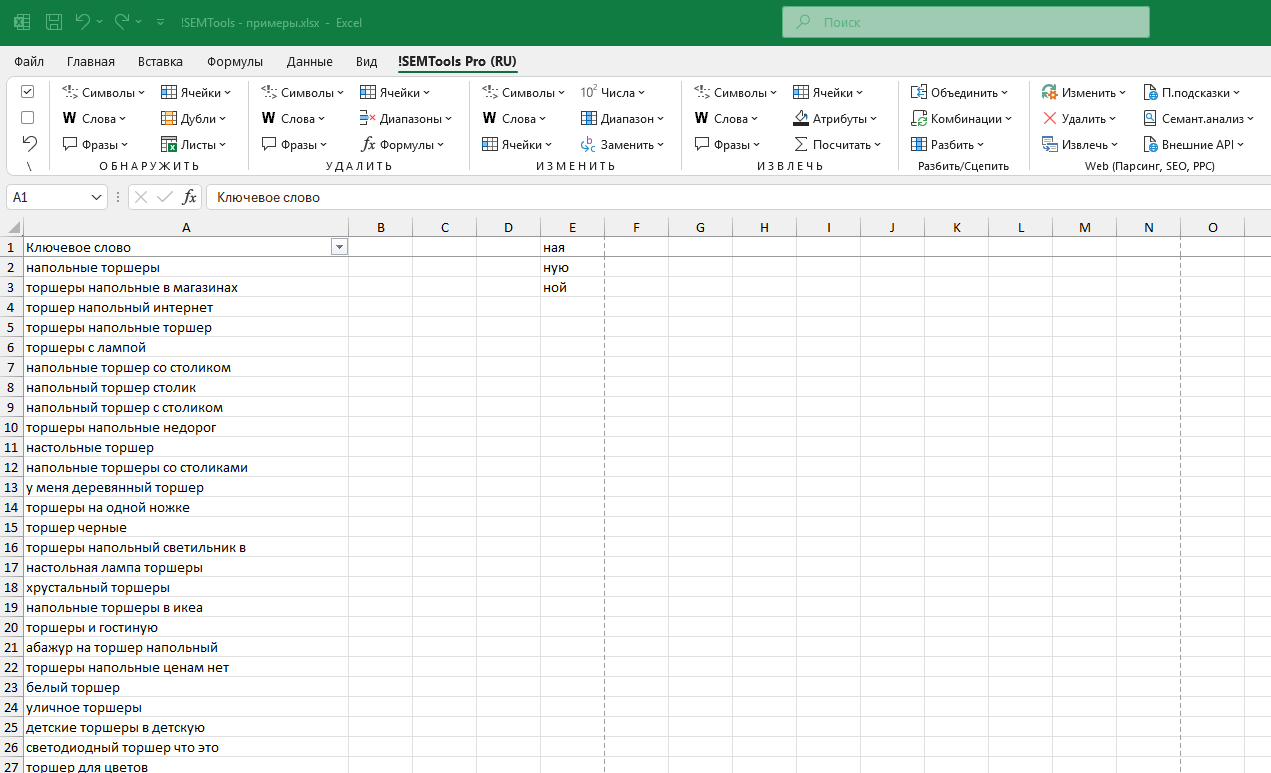Click Формулы in the УДАЛИТЬ group
The width and height of the screenshot is (1271, 773).
click(398, 144)
